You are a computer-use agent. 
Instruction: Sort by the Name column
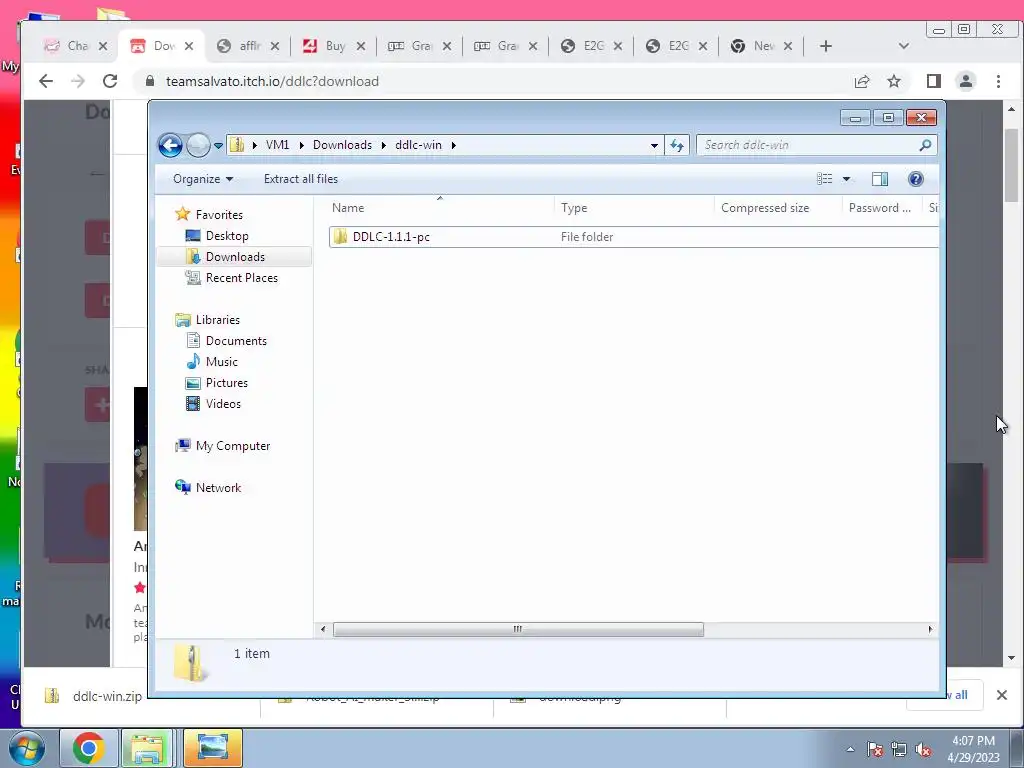point(440,208)
